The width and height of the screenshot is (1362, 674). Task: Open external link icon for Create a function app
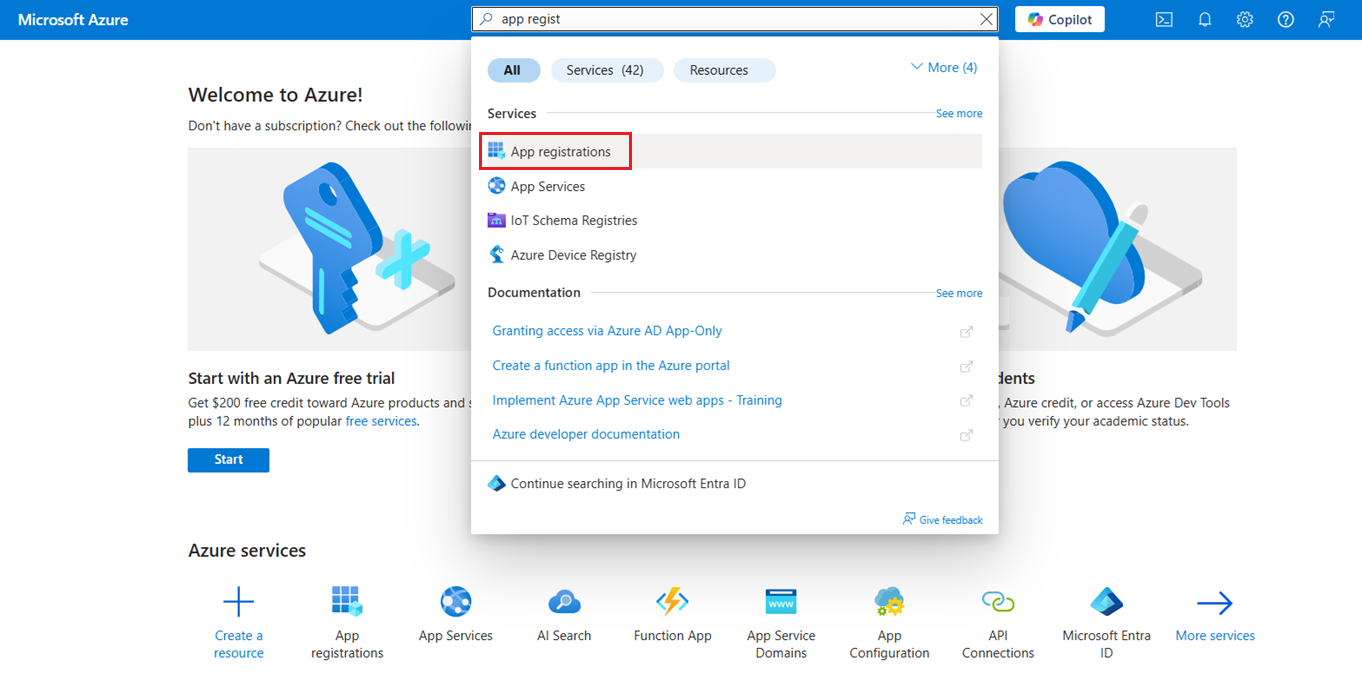coord(966,366)
